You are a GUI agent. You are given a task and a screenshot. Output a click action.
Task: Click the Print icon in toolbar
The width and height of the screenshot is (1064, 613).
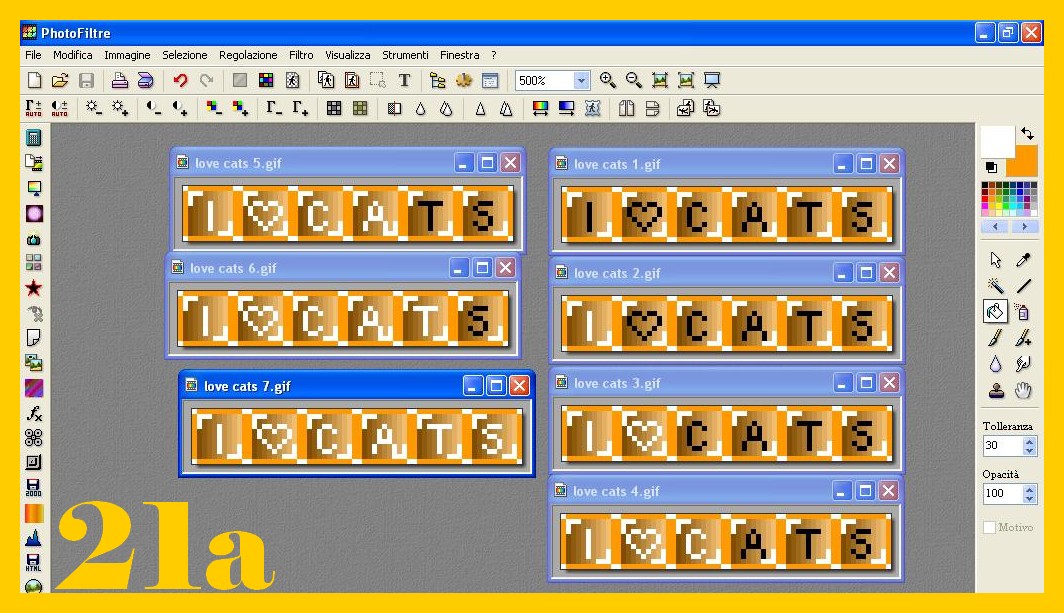point(119,81)
